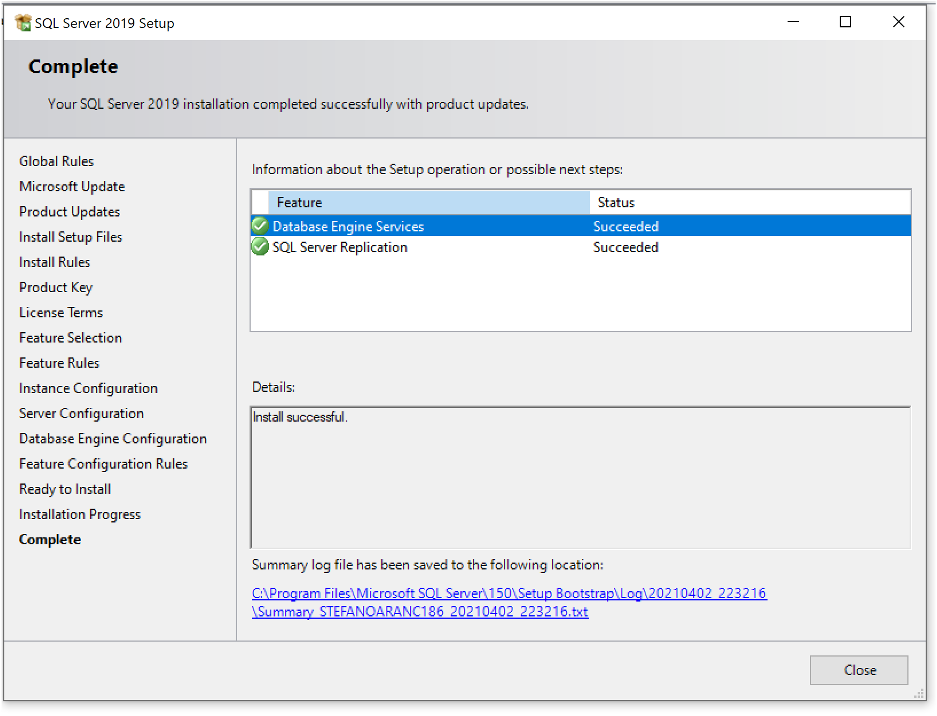Viewport: 937px width, 716px height.
Task: Click the Microsoft Update step
Action: pyautogui.click(x=72, y=186)
